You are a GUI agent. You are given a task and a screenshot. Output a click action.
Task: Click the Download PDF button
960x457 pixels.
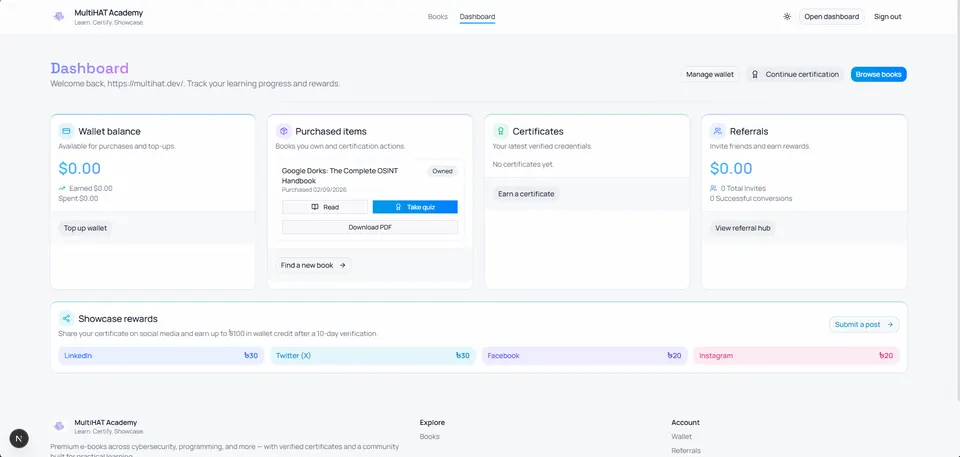[x=370, y=227]
